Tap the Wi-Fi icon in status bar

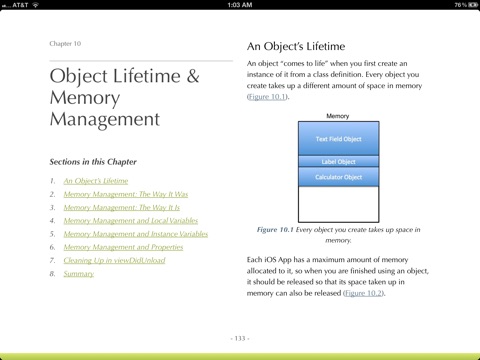(x=35, y=5)
